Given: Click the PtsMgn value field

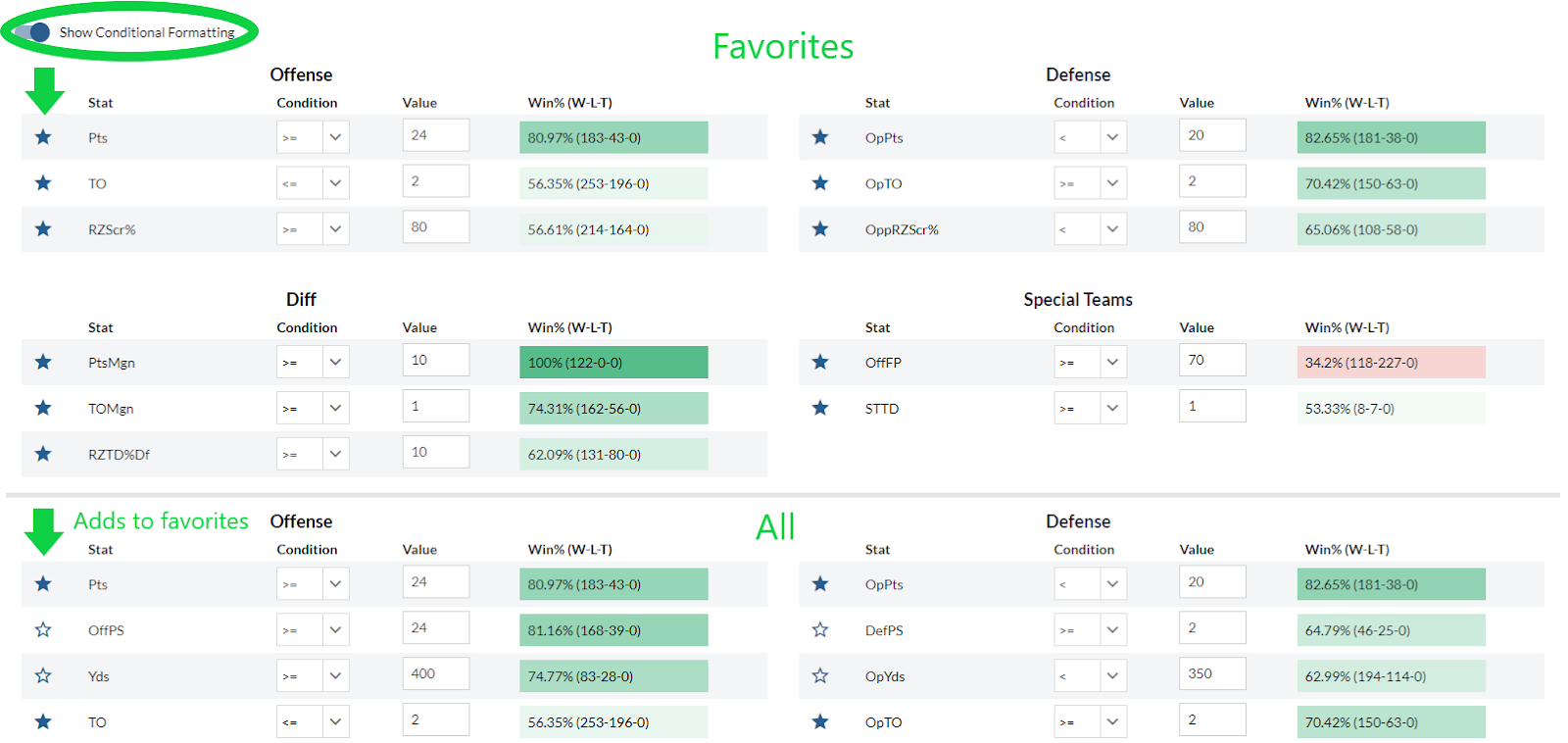Looking at the screenshot, I should click(435, 360).
